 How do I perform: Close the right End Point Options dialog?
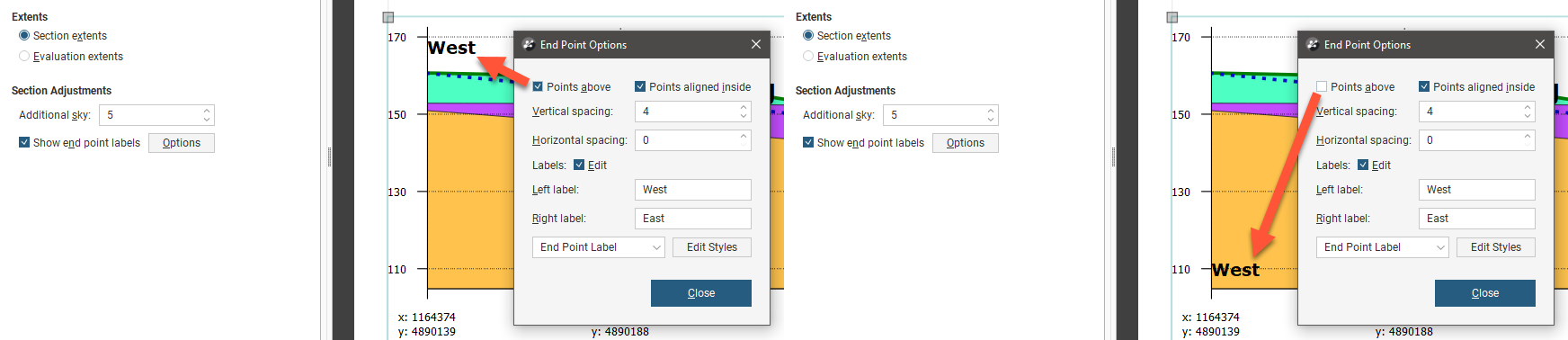pyautogui.click(x=1540, y=44)
